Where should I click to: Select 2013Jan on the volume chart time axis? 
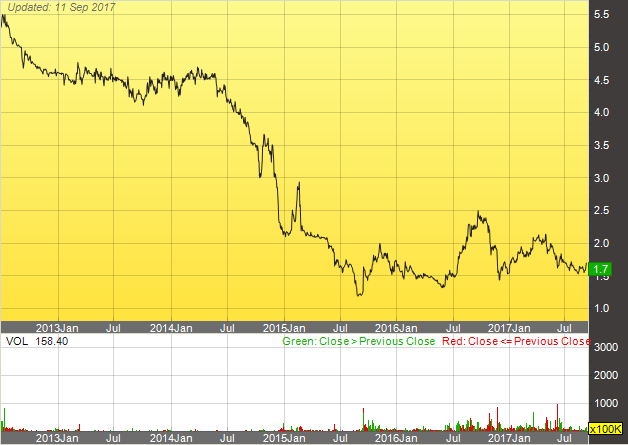click(57, 437)
